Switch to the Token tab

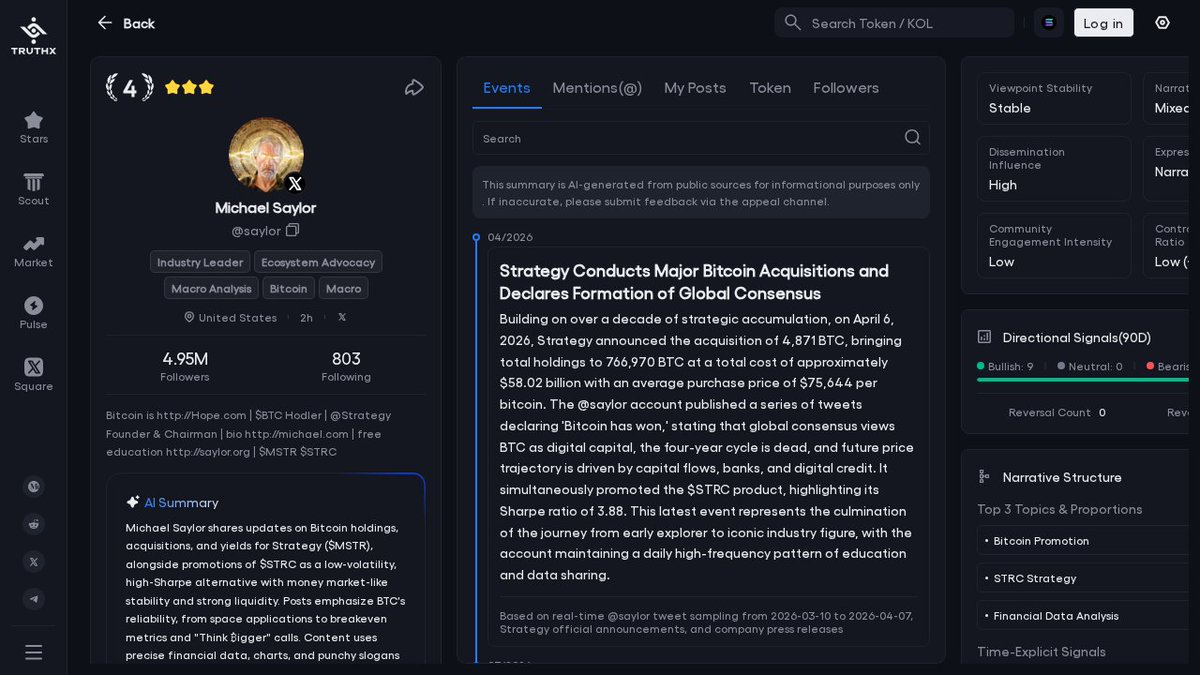point(770,88)
